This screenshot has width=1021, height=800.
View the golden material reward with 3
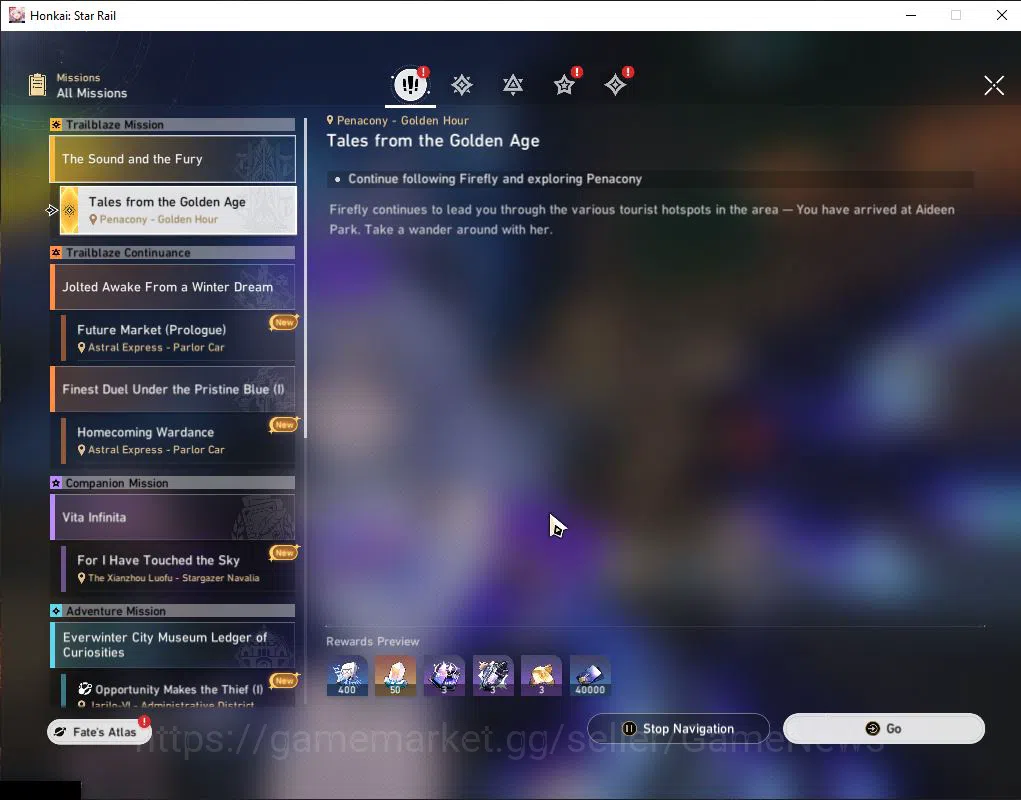point(541,676)
